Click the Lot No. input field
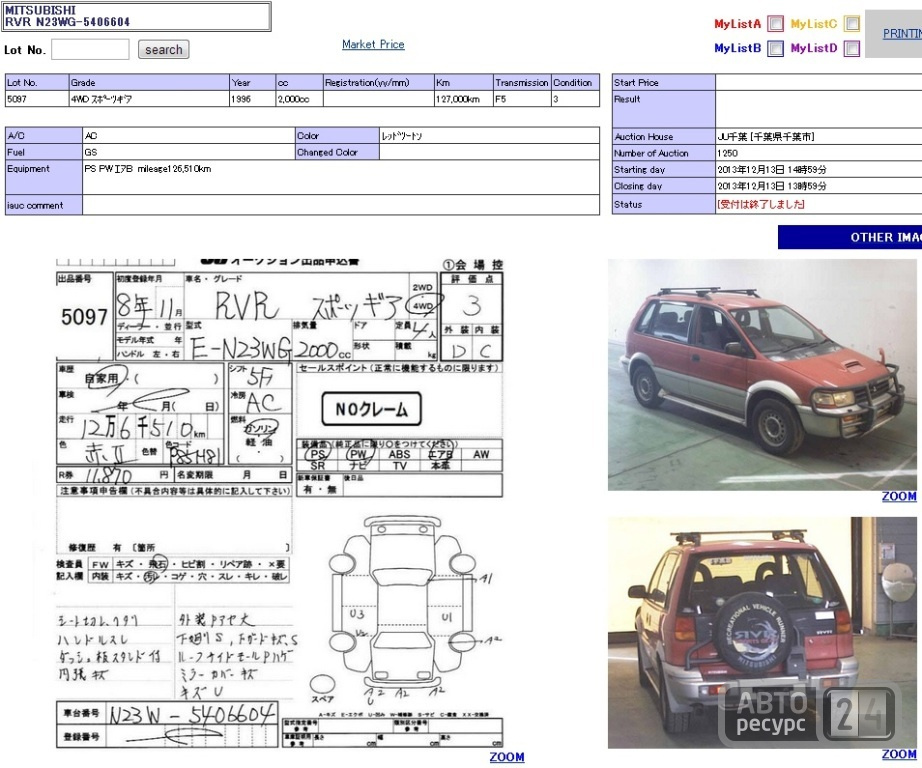922x768 pixels. pyautogui.click(x=90, y=49)
